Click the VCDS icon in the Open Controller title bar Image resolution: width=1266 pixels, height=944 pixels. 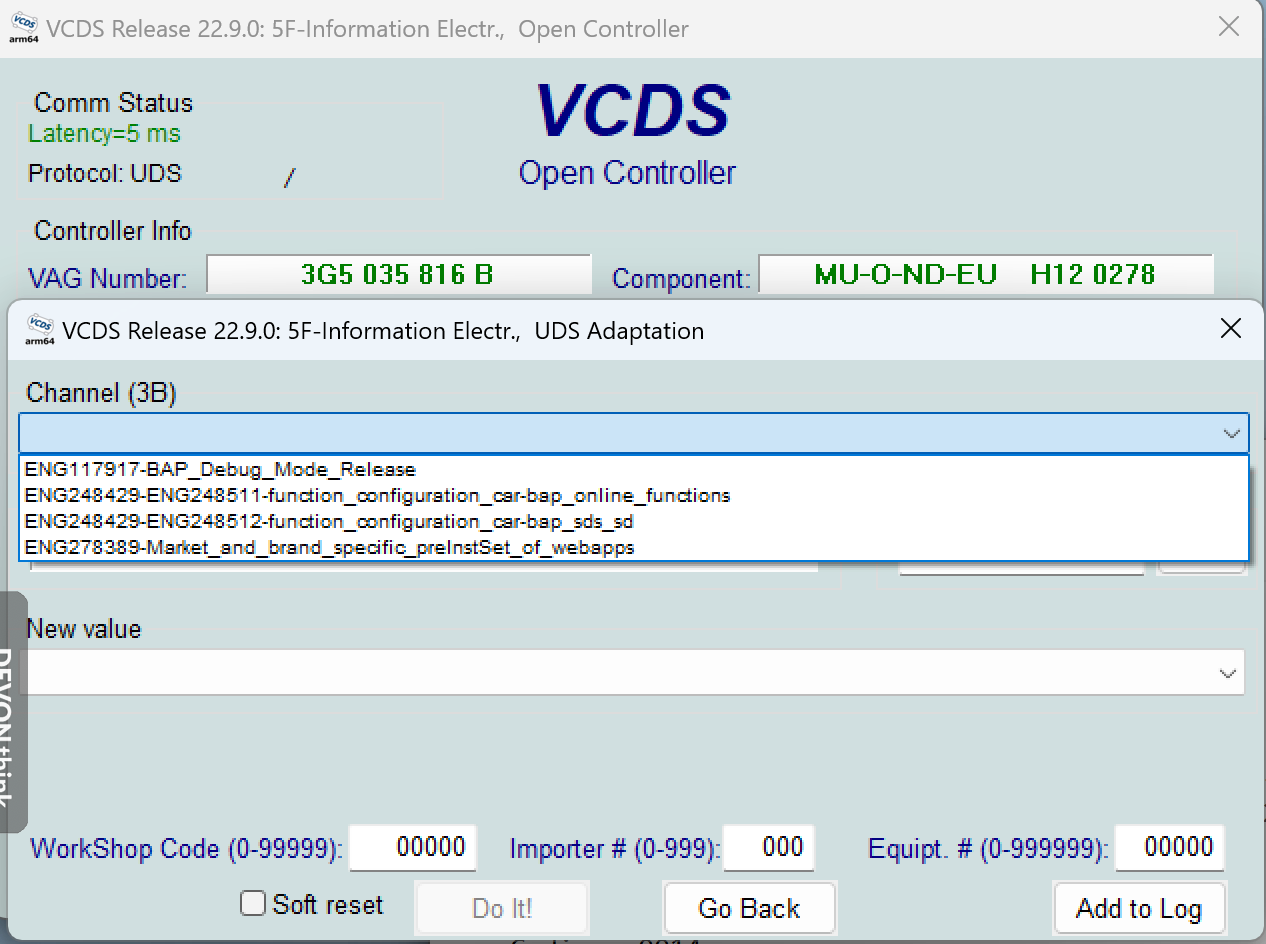click(24, 28)
